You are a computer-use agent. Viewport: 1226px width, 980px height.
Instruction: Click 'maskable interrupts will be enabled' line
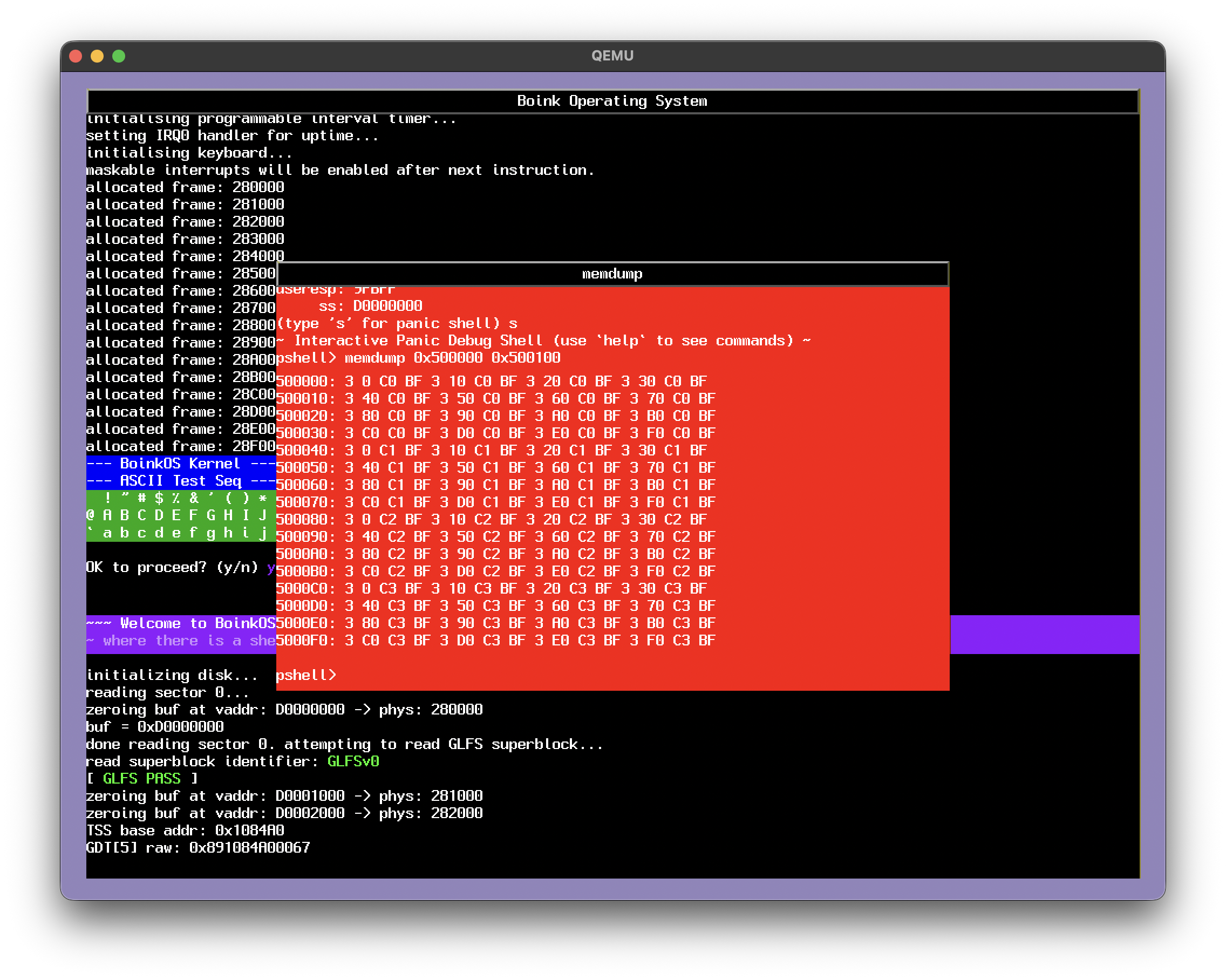click(x=340, y=170)
